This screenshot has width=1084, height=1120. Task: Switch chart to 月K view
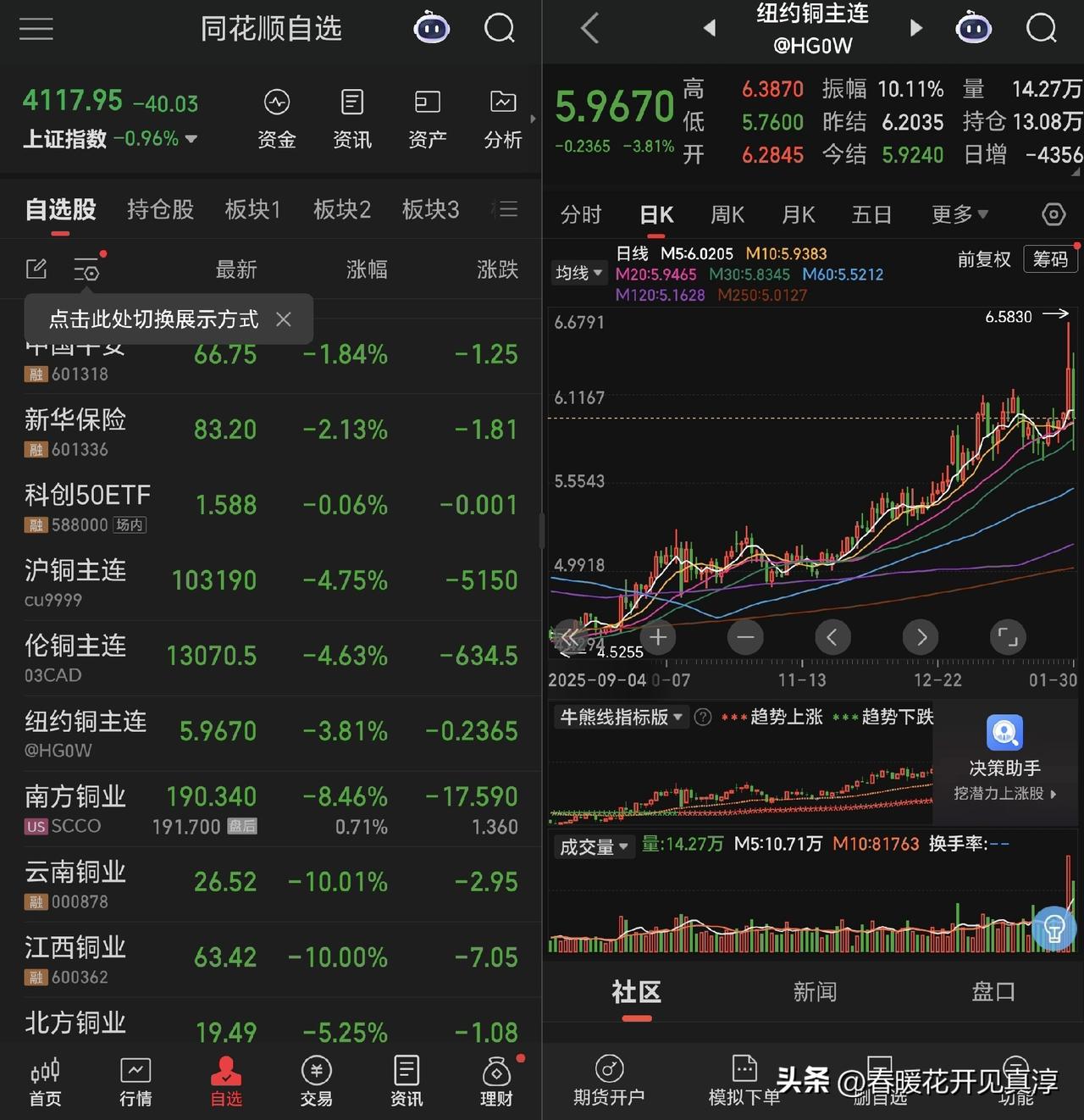pyautogui.click(x=799, y=214)
